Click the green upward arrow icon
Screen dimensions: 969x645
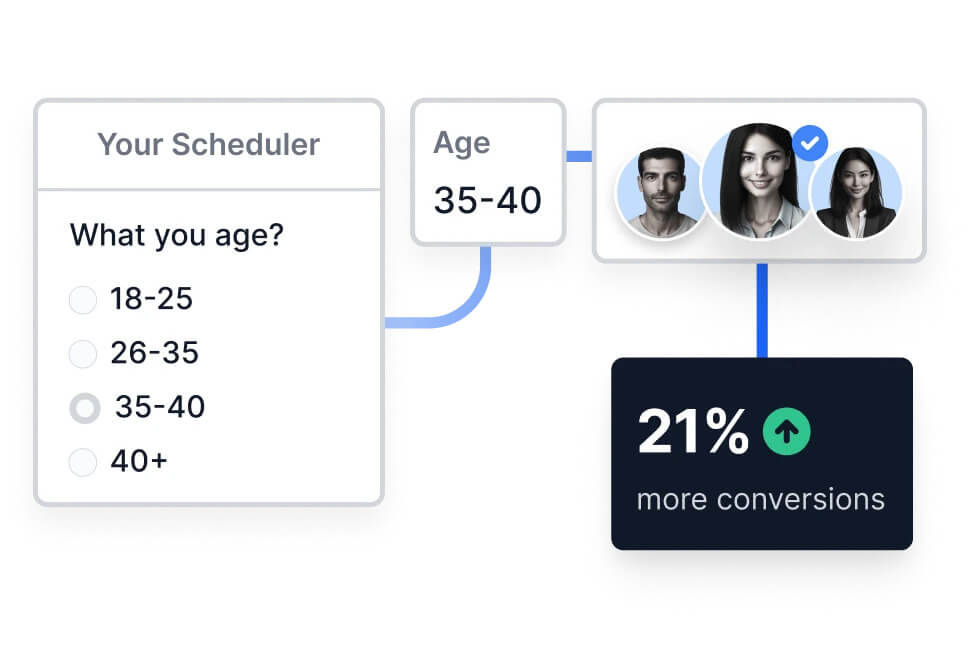(787, 432)
